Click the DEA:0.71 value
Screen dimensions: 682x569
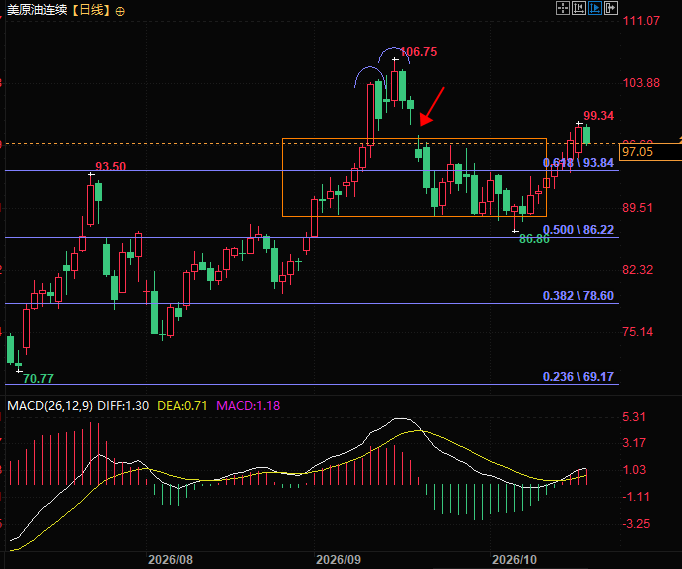point(182,406)
